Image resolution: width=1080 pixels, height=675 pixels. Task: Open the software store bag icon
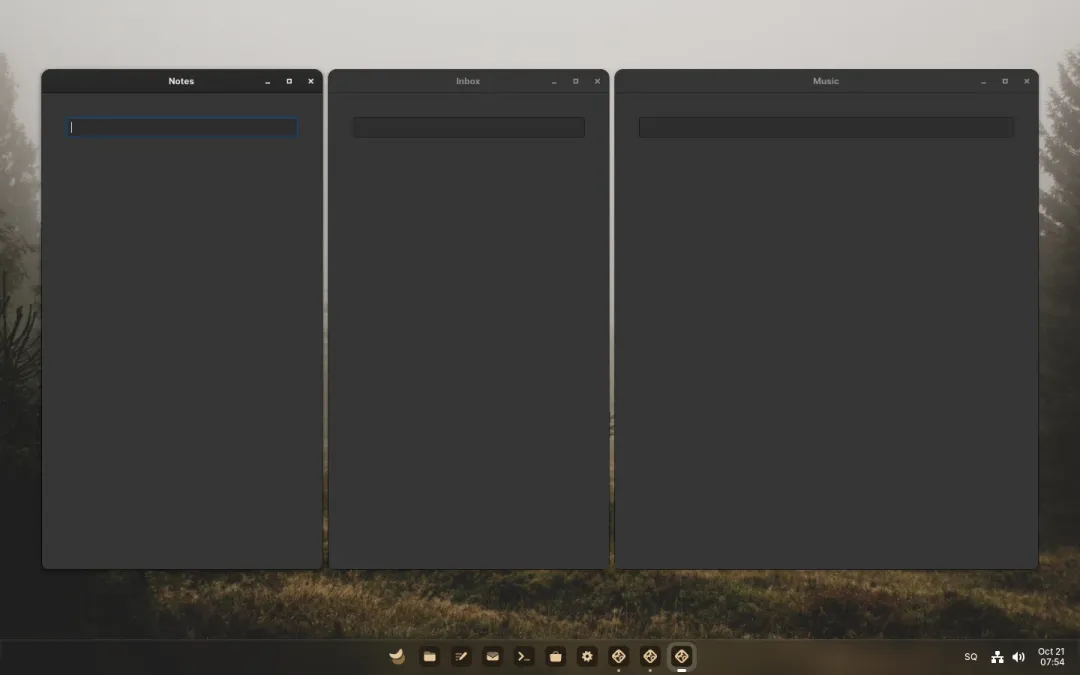(x=555, y=656)
